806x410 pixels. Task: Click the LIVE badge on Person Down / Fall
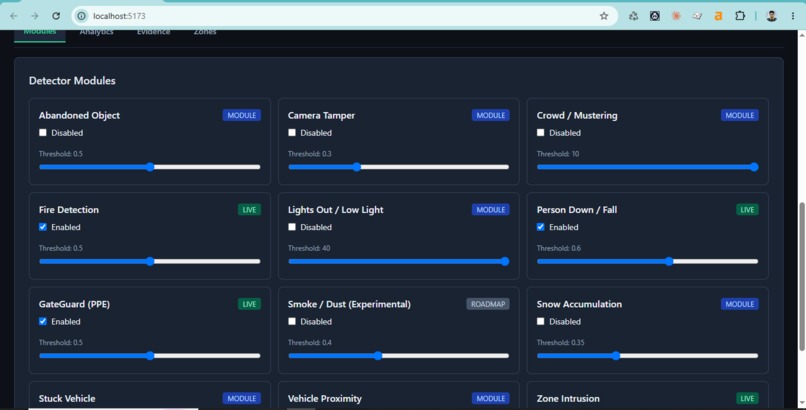[x=747, y=210]
